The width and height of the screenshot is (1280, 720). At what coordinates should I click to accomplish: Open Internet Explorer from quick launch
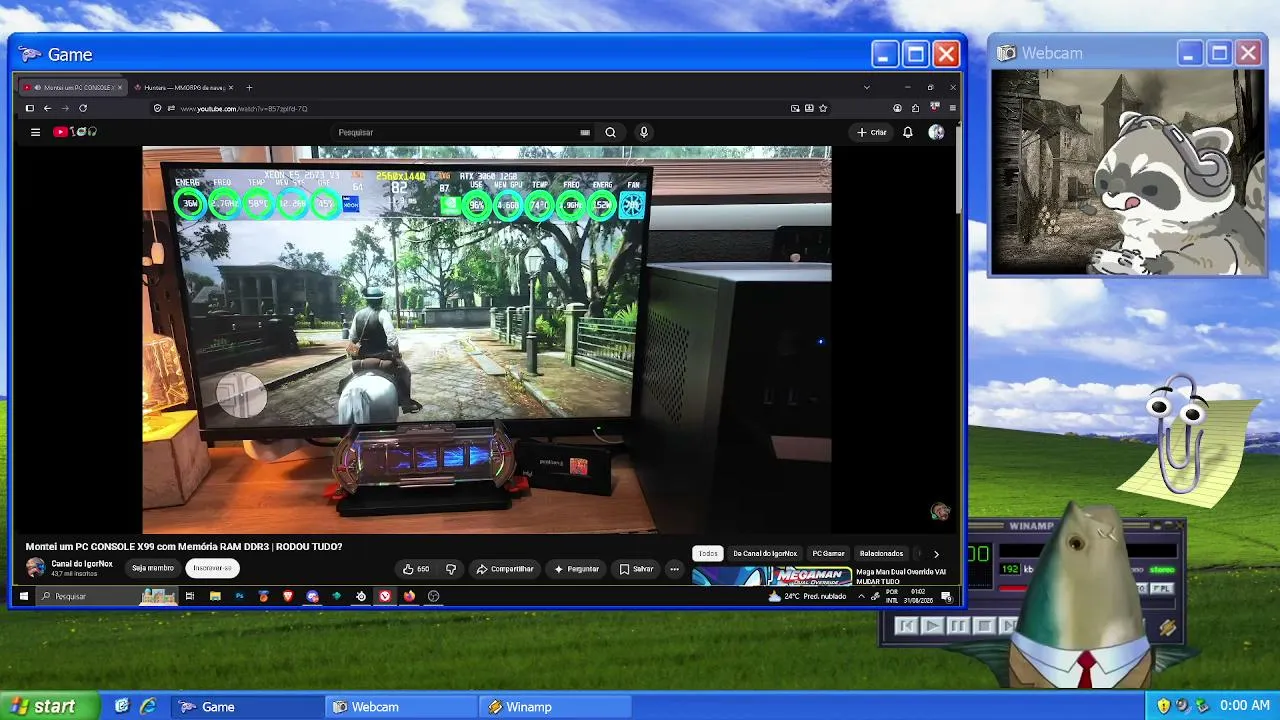148,706
